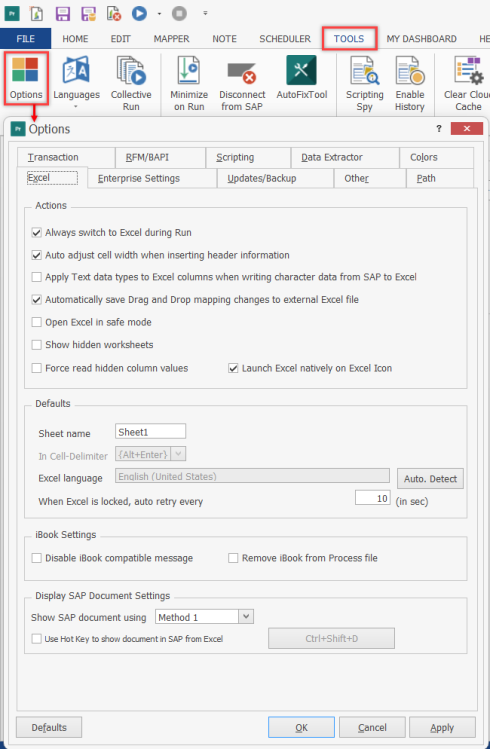
Task: Click the Cancel button
Action: [372, 727]
